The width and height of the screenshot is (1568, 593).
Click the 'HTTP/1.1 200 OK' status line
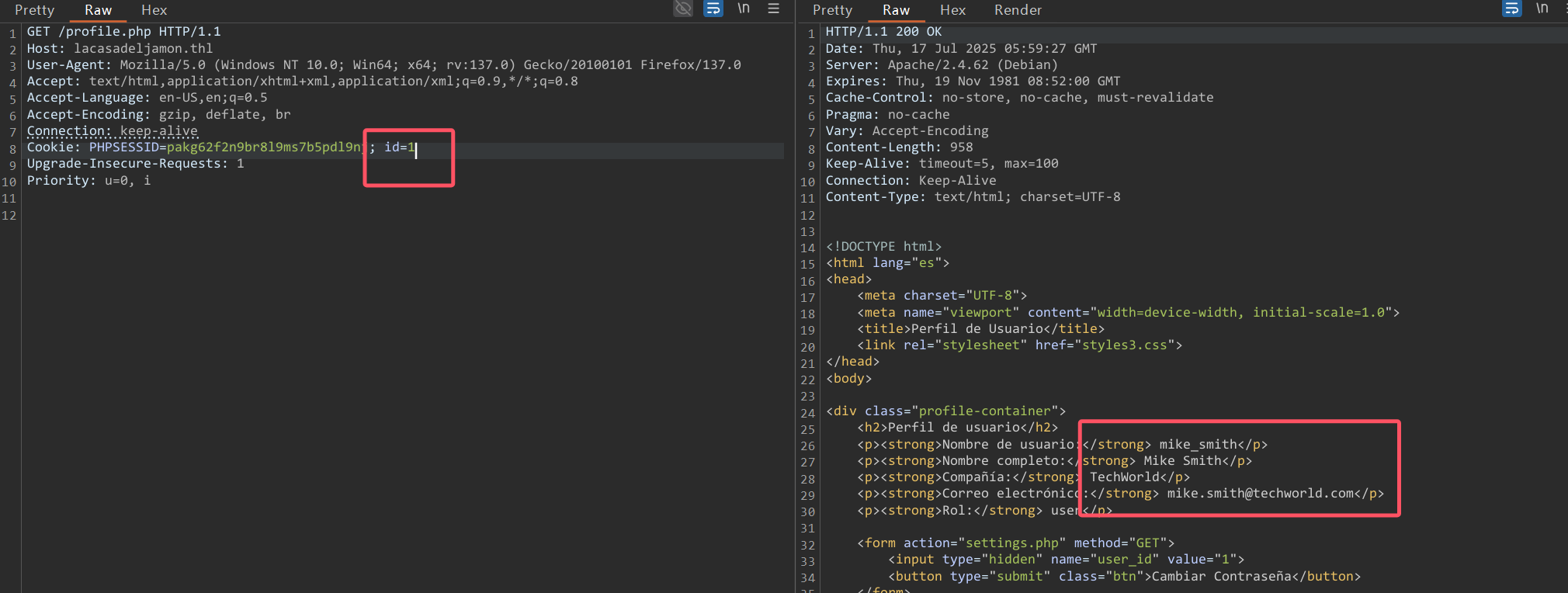pyautogui.click(x=883, y=32)
